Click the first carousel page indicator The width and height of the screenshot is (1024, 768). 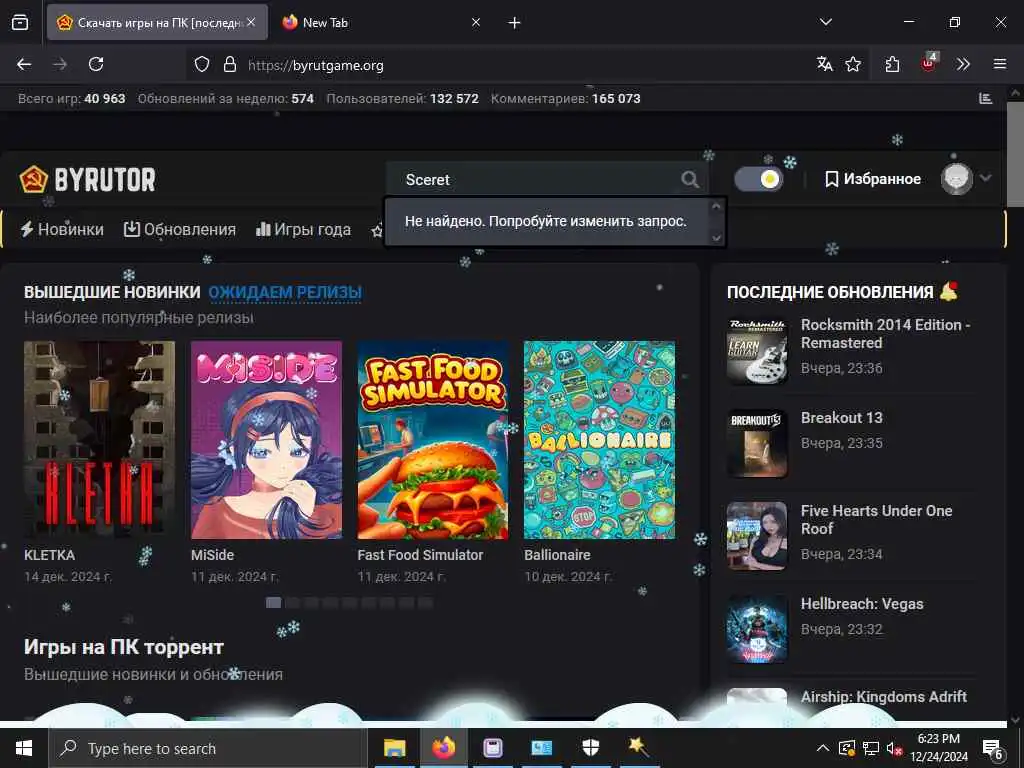274,602
